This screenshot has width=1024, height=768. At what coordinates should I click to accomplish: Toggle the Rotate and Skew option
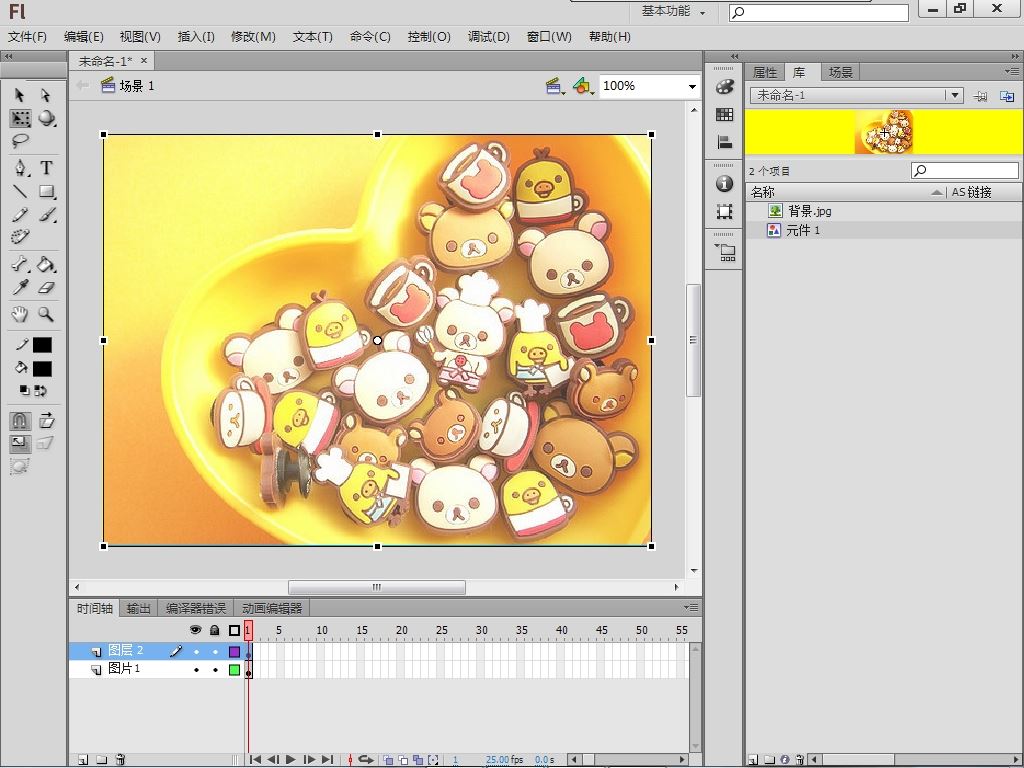click(x=46, y=421)
